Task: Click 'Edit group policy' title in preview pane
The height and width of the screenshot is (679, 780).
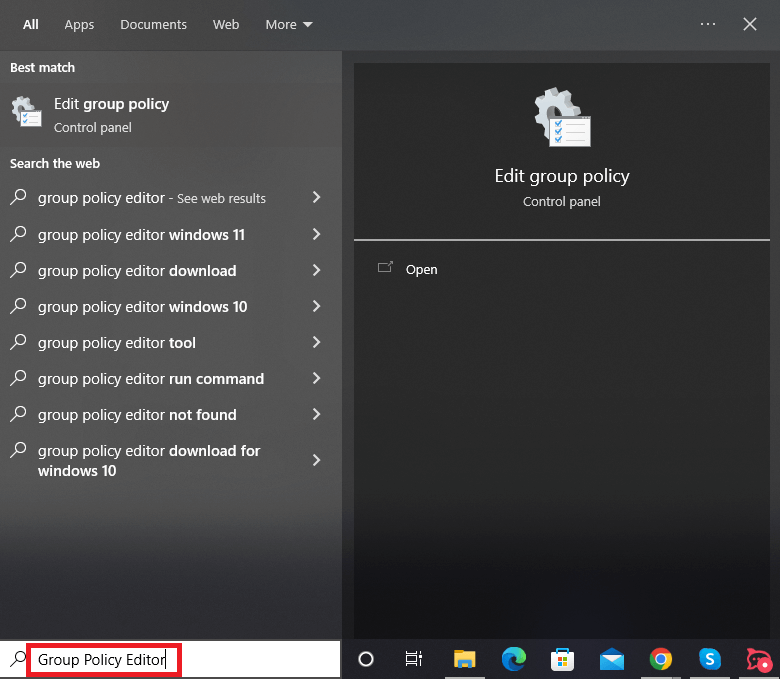Action: [562, 176]
